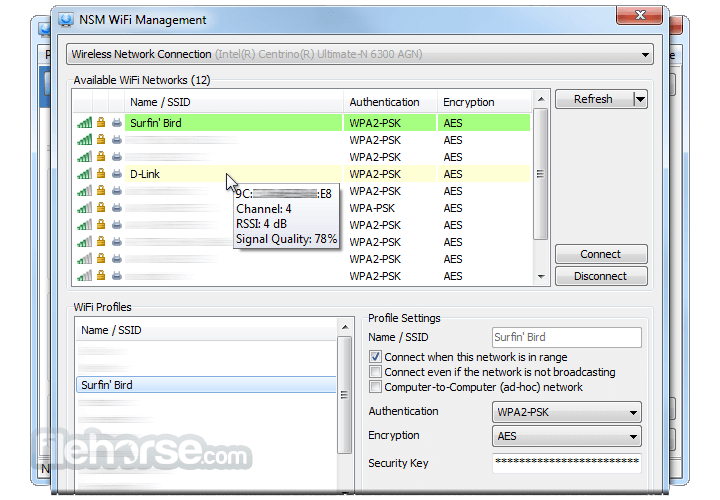Click WiFi Profiles list scroll up arrow
Image resolution: width=720 pixels, height=500 pixels.
345,327
